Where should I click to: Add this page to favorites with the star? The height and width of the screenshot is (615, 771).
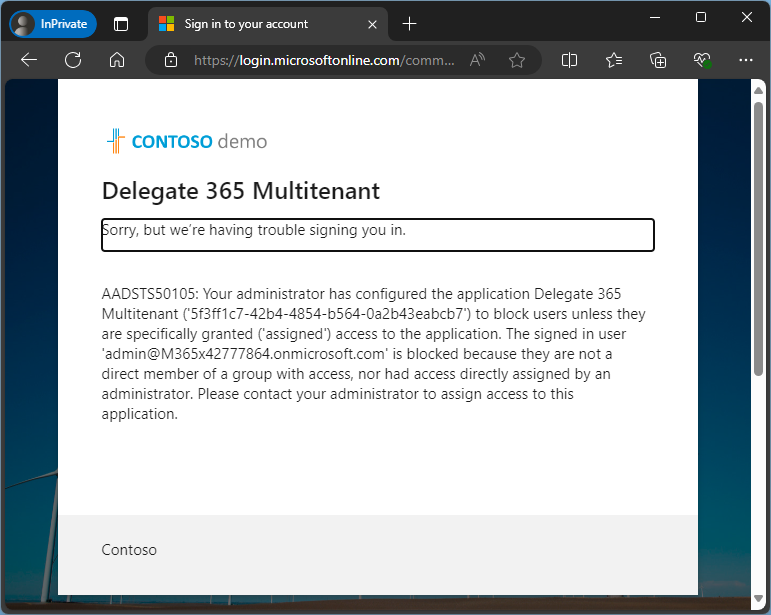tap(517, 60)
